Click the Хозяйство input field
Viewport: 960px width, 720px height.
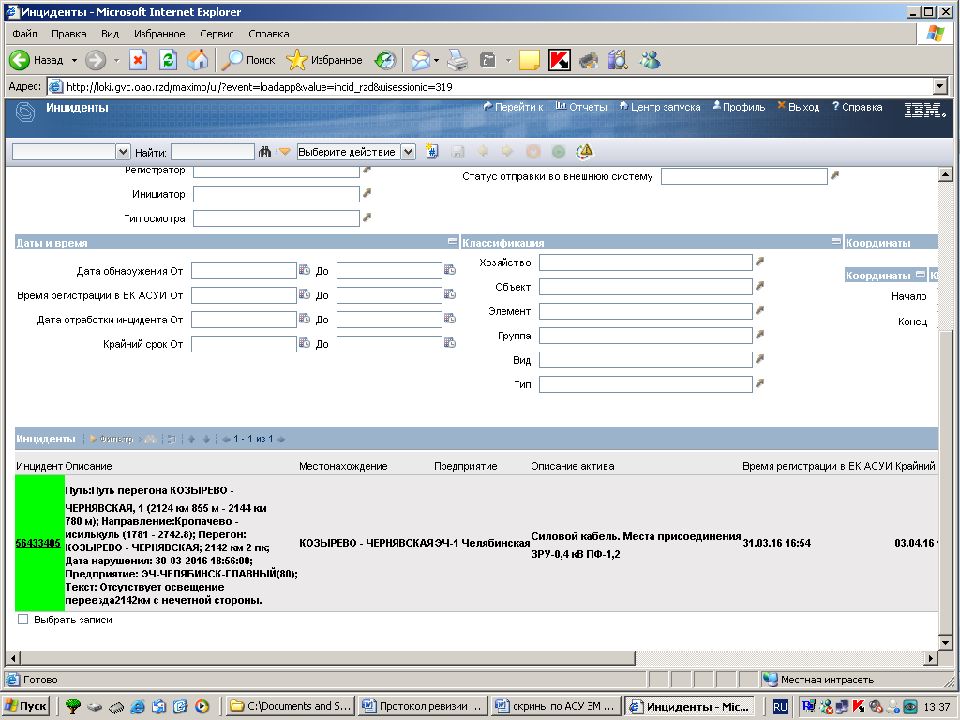[x=645, y=263]
